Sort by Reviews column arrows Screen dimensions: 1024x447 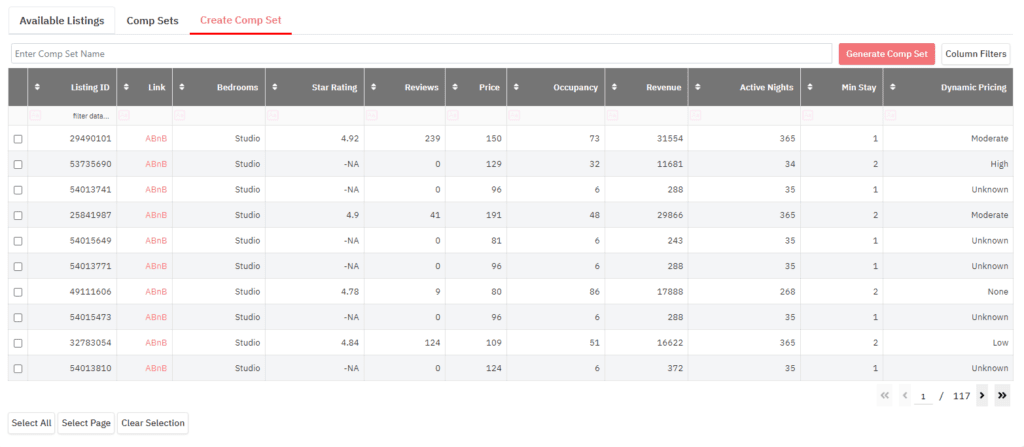(374, 88)
